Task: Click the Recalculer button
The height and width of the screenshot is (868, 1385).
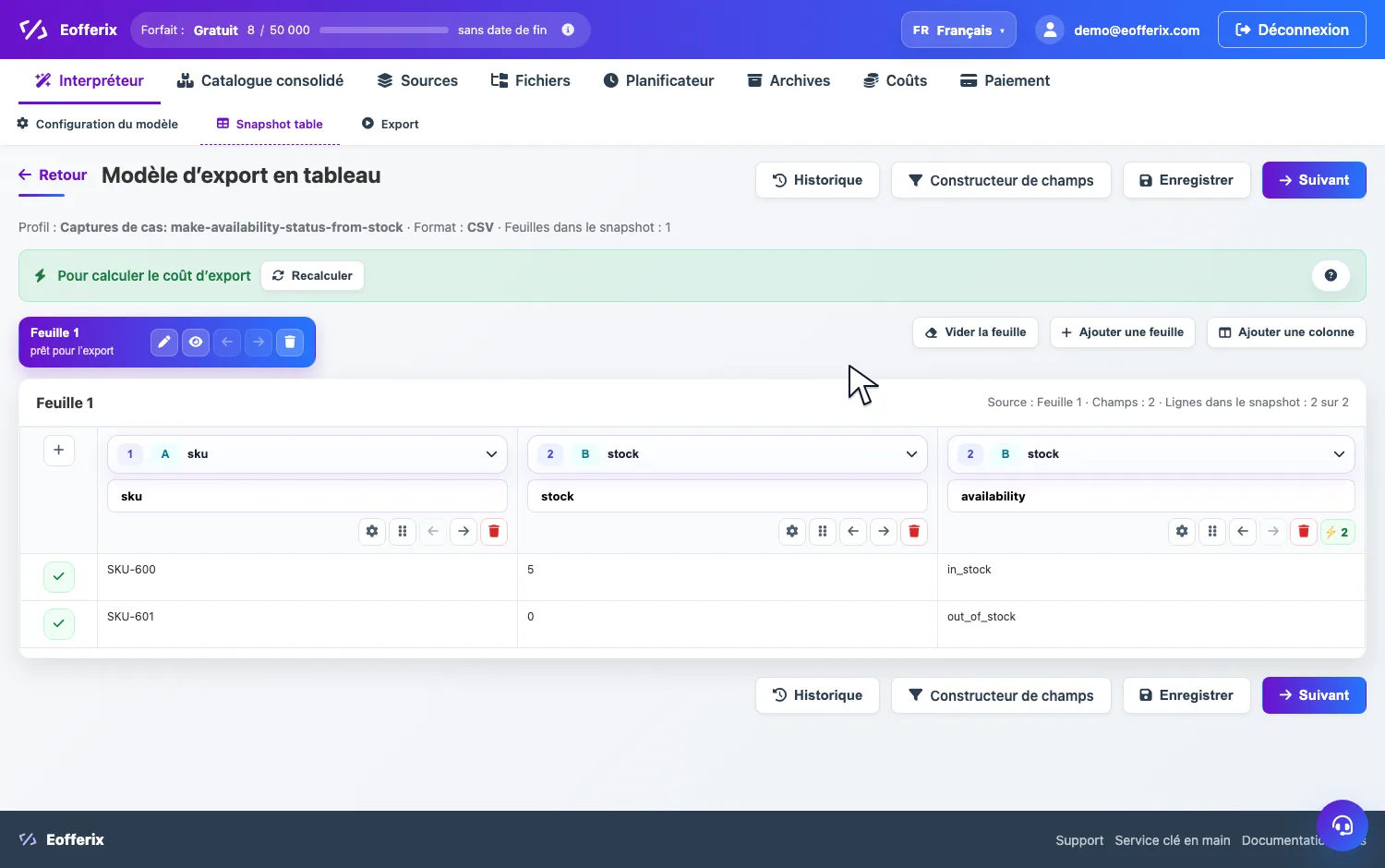Action: click(312, 275)
